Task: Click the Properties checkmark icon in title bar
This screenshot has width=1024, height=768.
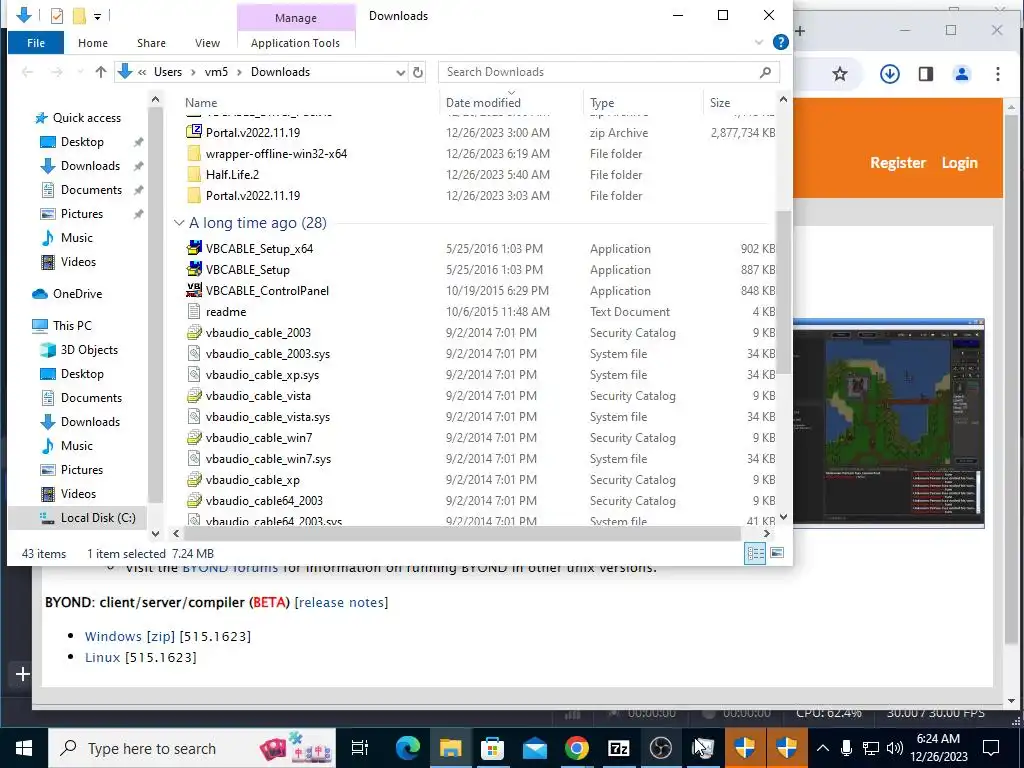Action: click(57, 16)
